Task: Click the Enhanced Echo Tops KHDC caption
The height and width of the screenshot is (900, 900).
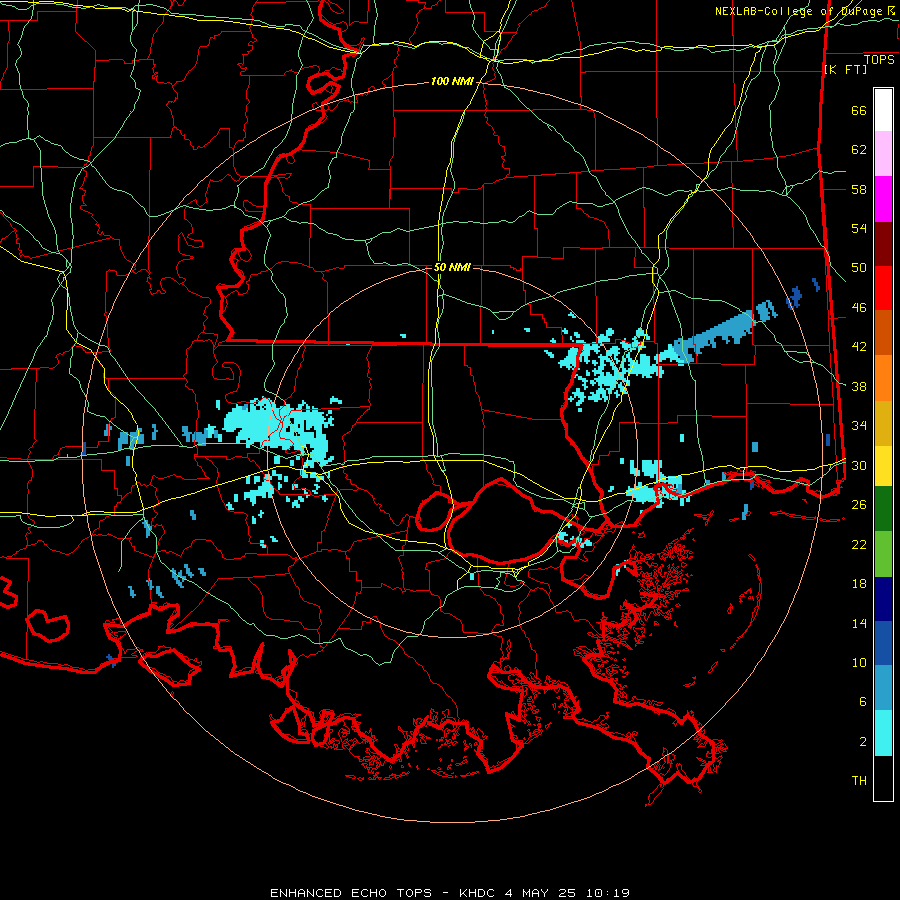Action: pyautogui.click(x=450, y=893)
